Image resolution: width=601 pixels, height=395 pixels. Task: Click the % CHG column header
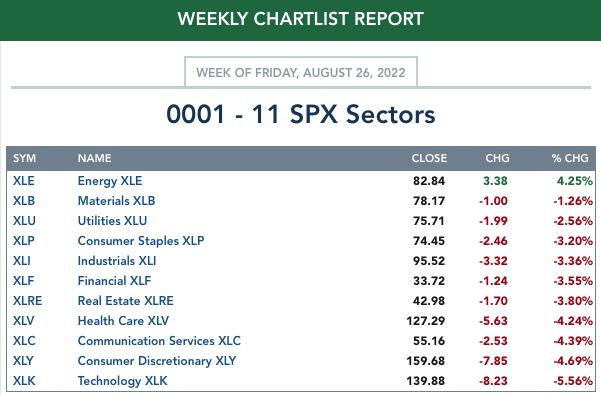[570, 158]
